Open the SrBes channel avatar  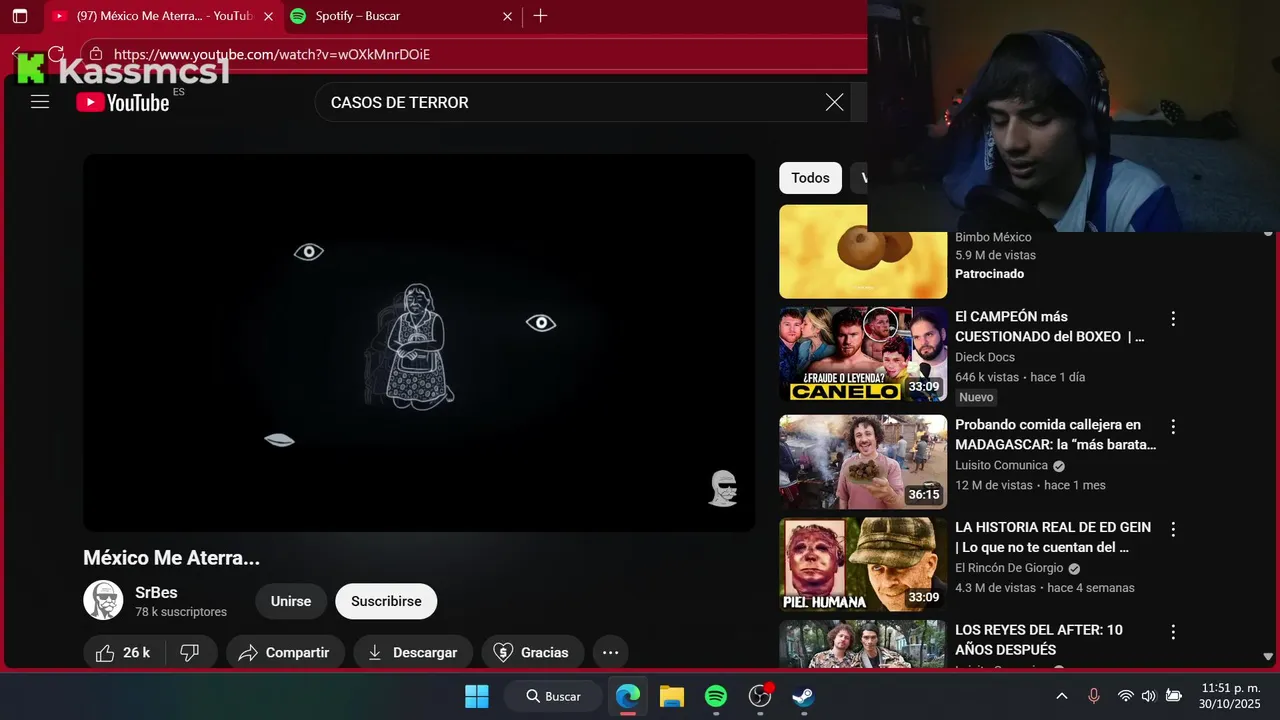[103, 600]
